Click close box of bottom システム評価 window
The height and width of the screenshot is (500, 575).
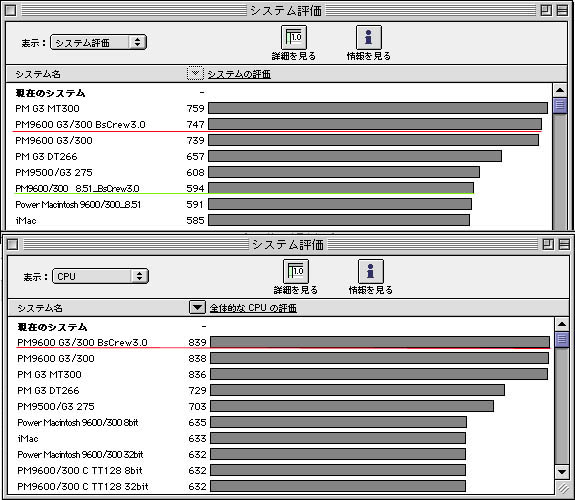(x=12, y=244)
